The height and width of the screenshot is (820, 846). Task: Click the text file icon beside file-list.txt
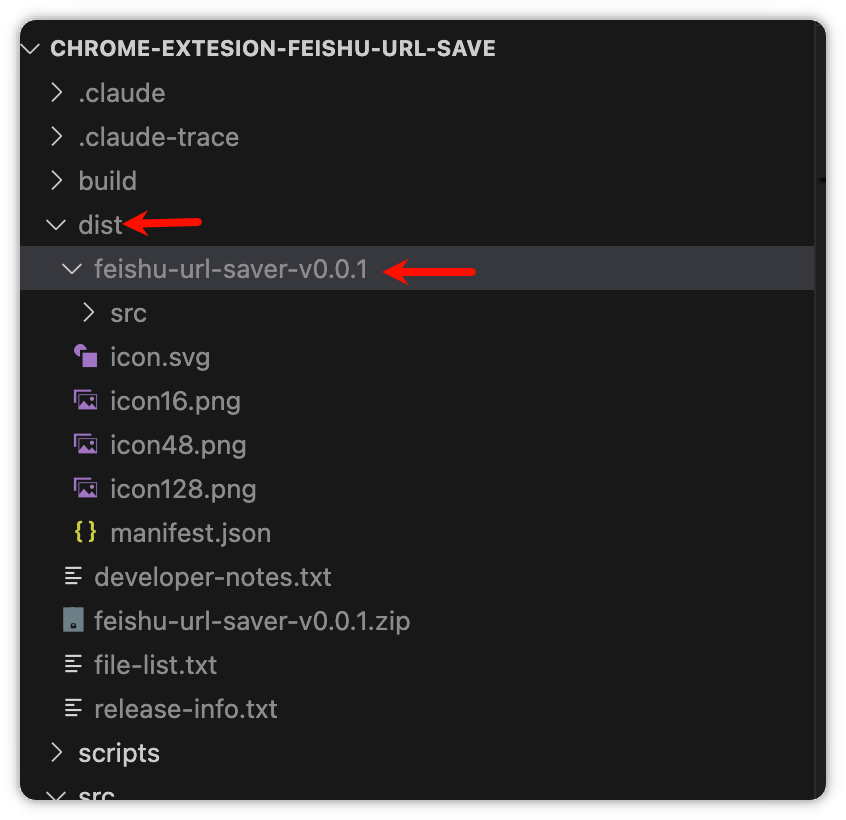tap(72, 665)
